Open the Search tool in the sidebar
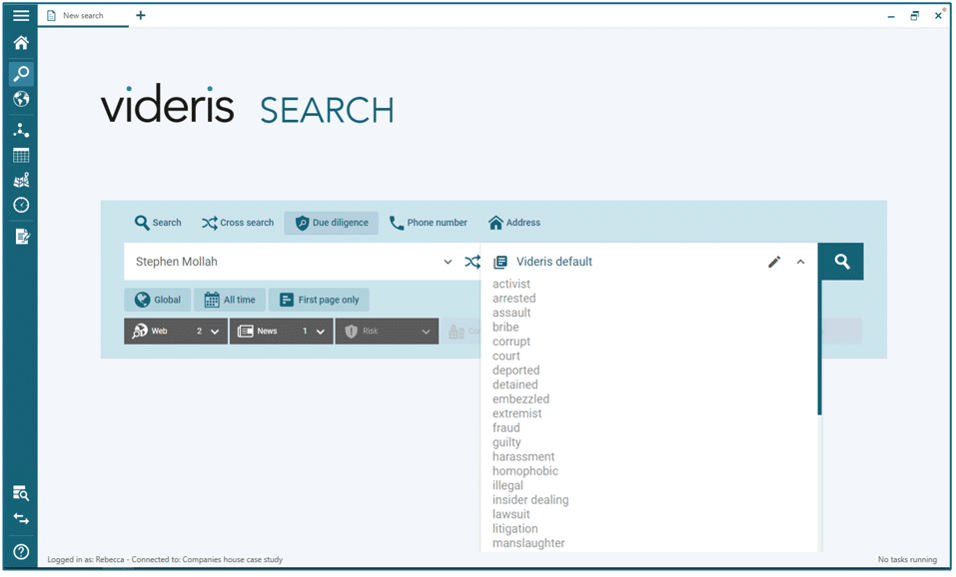This screenshot has width=956, height=577. 21,74
